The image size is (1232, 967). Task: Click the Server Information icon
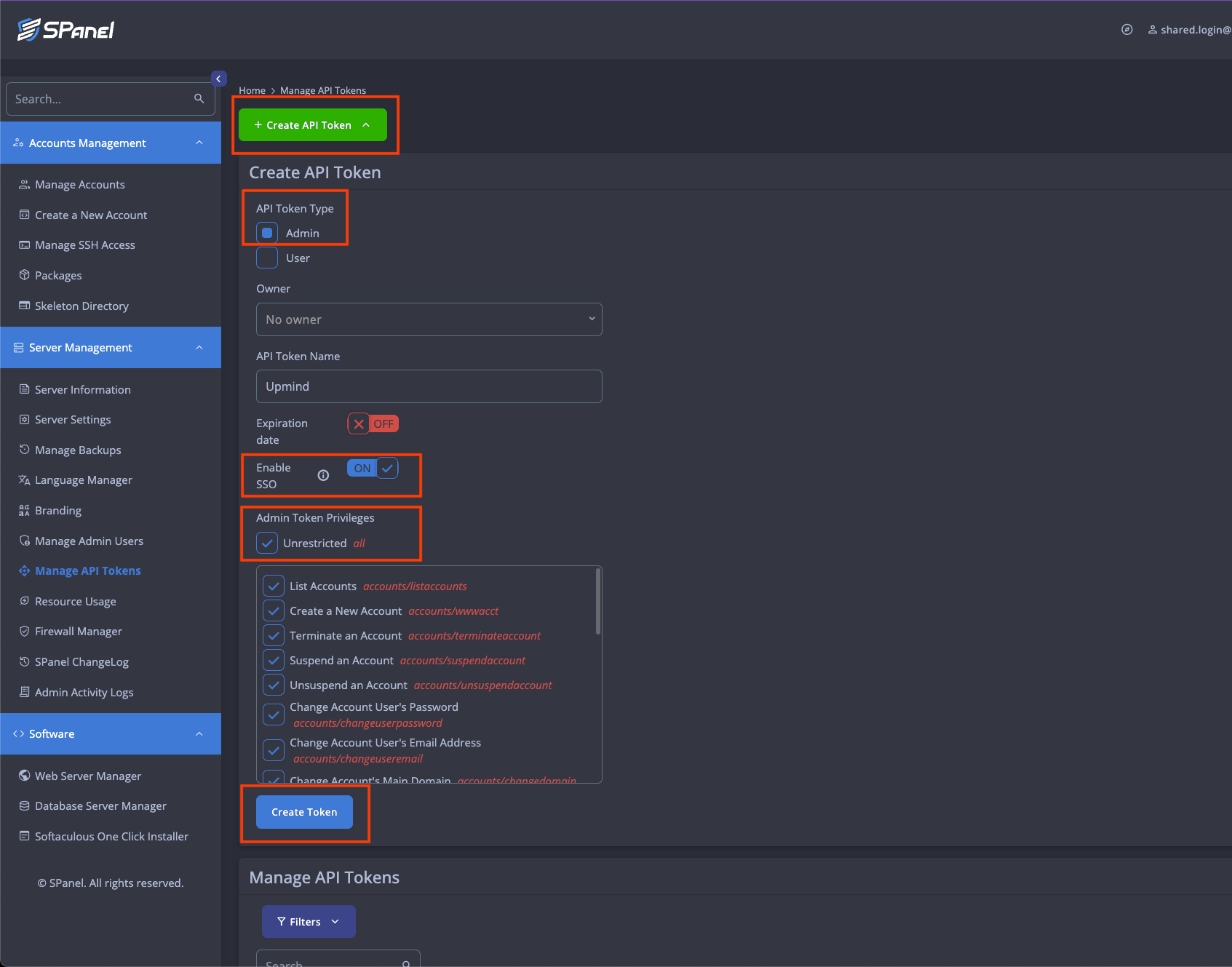pos(24,390)
